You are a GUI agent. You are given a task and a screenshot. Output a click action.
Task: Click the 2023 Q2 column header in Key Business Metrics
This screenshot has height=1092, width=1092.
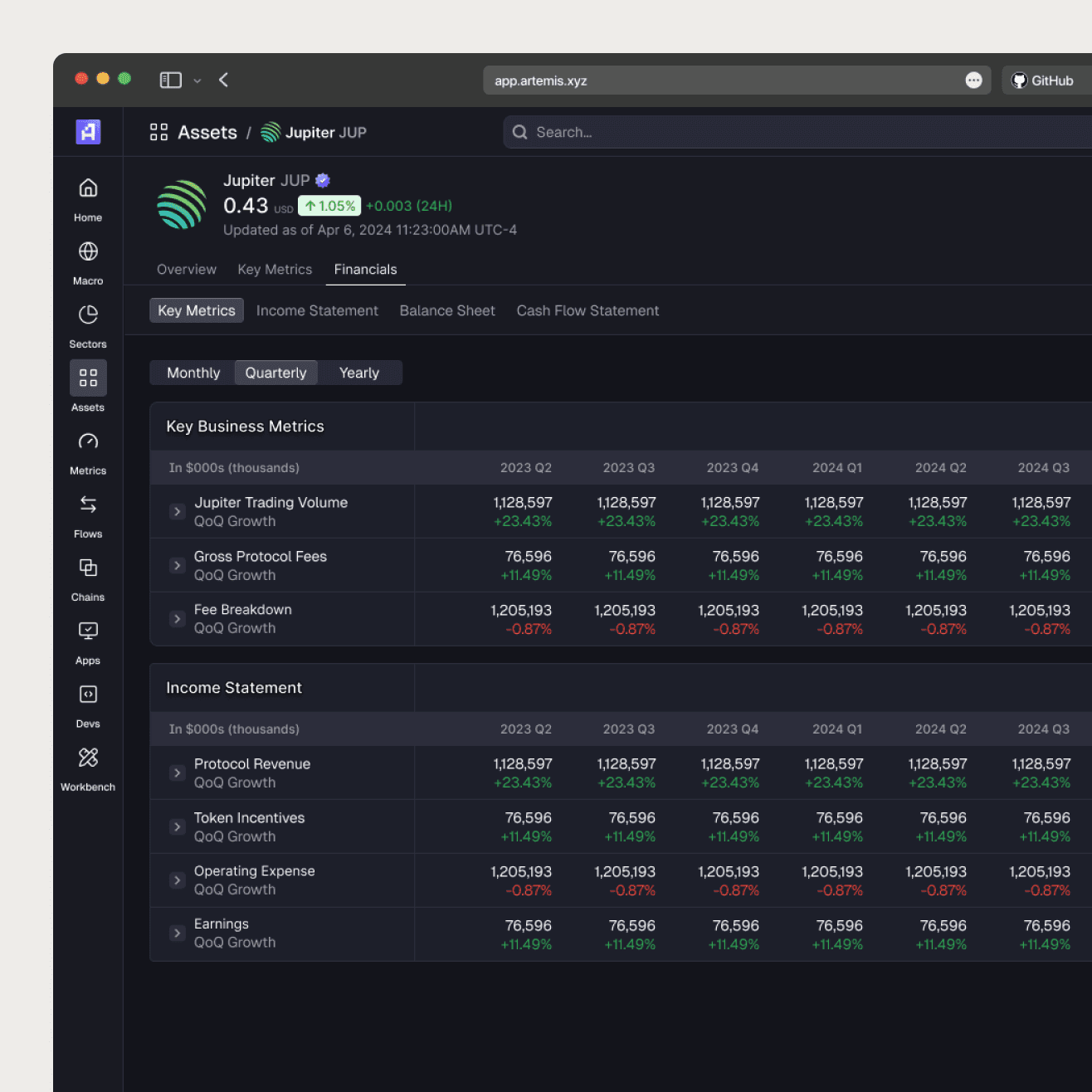pyautogui.click(x=526, y=468)
